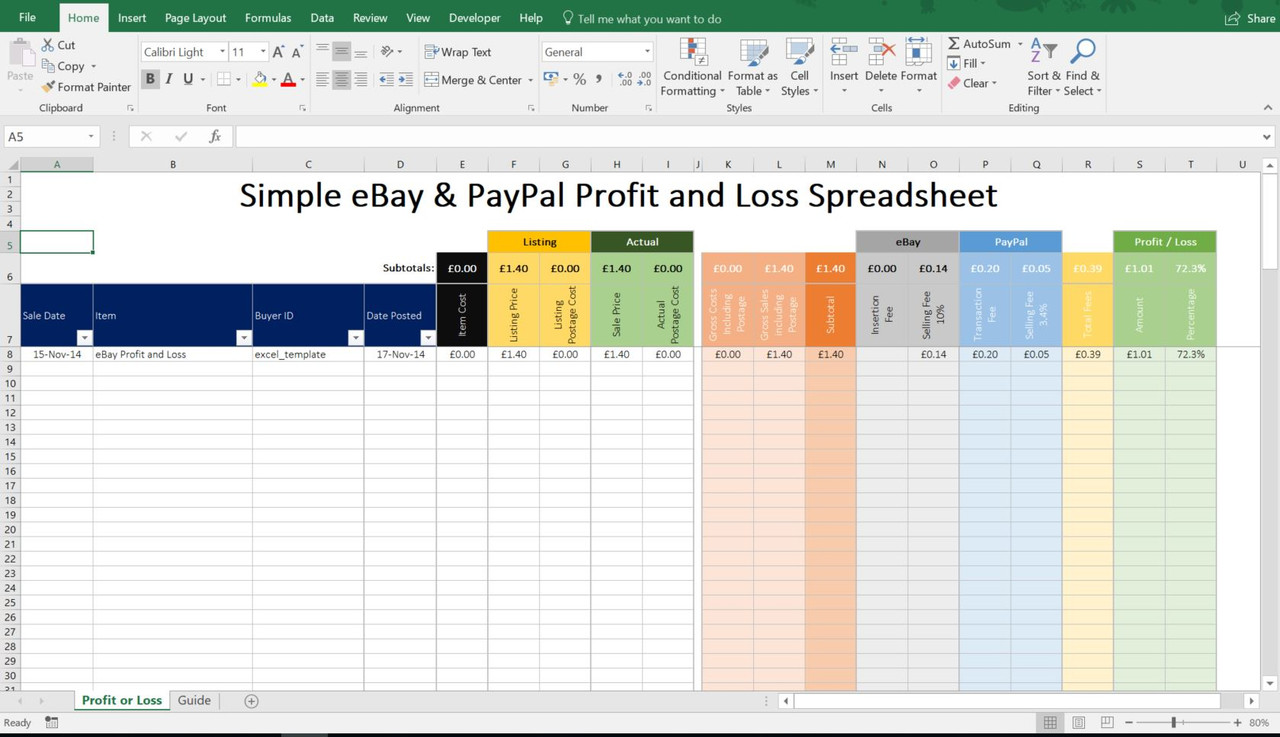
Task: Click Merge & Center button
Action: pyautogui.click(x=474, y=80)
